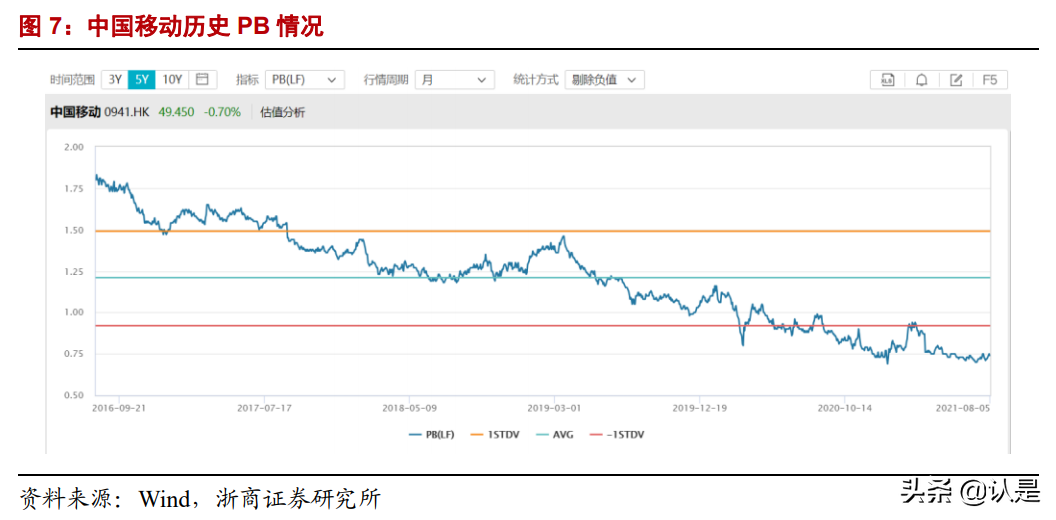Select the 3Y time range
The image size is (1056, 520).
click(x=114, y=79)
